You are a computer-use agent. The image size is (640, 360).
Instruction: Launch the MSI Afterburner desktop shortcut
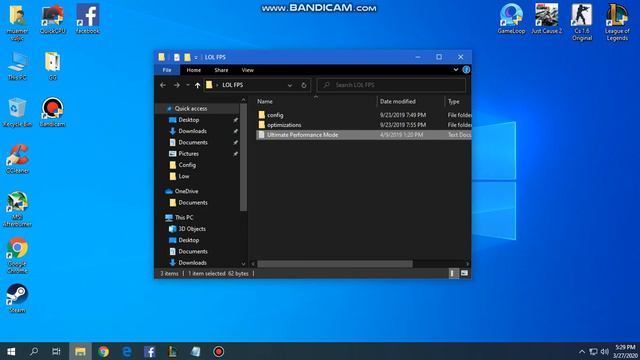pyautogui.click(x=17, y=209)
